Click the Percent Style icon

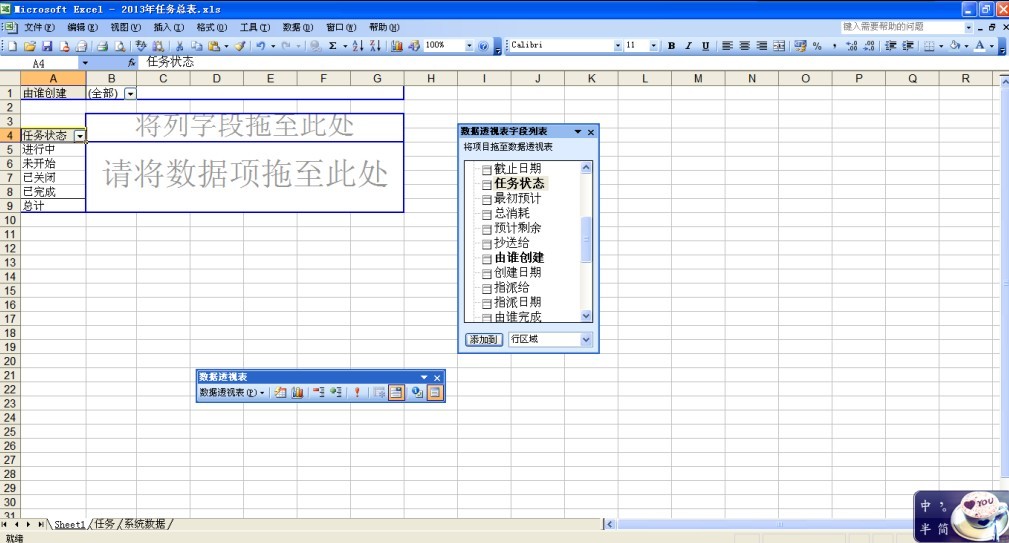click(817, 46)
